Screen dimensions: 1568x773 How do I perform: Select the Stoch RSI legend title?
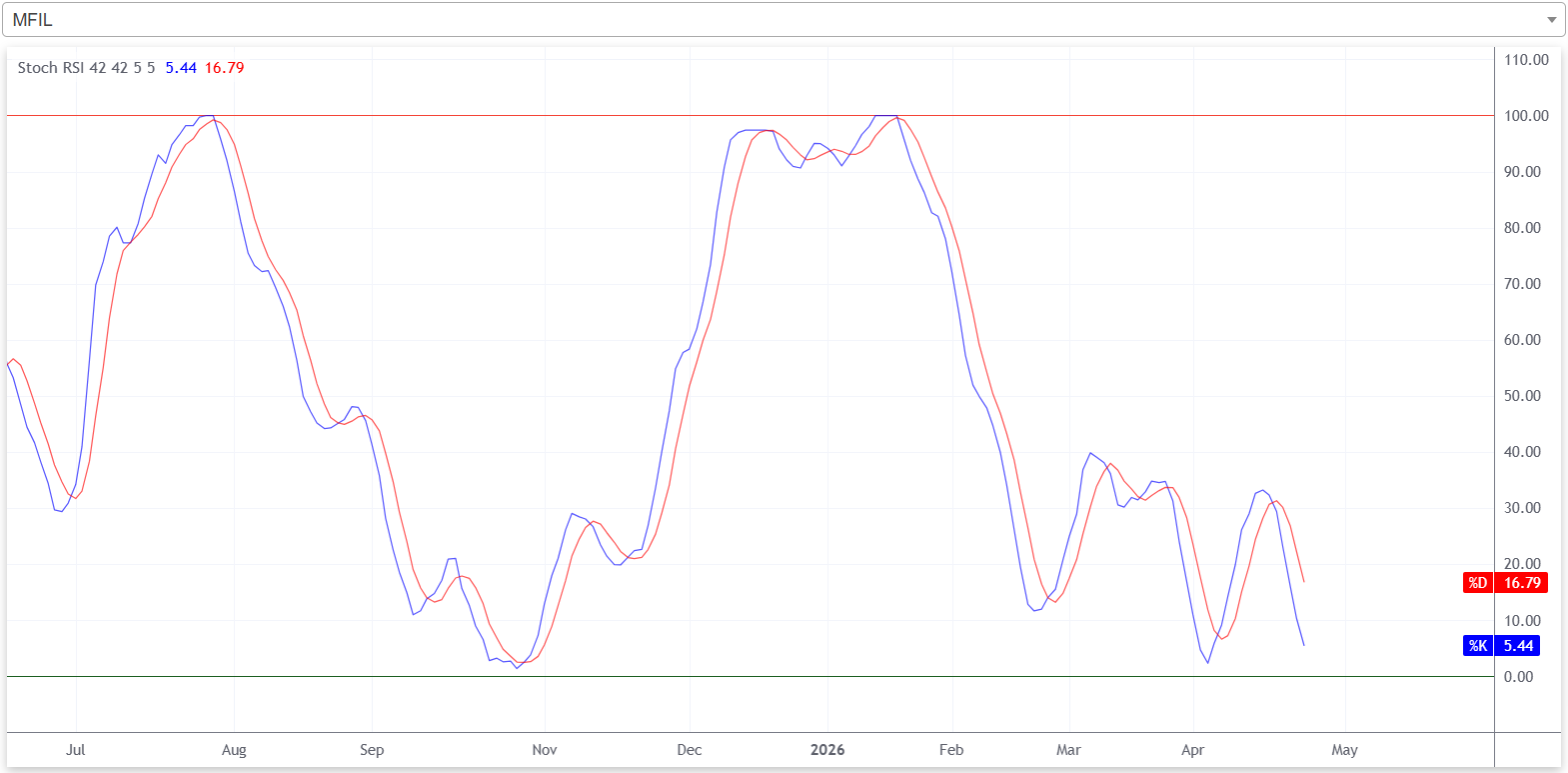click(86, 68)
